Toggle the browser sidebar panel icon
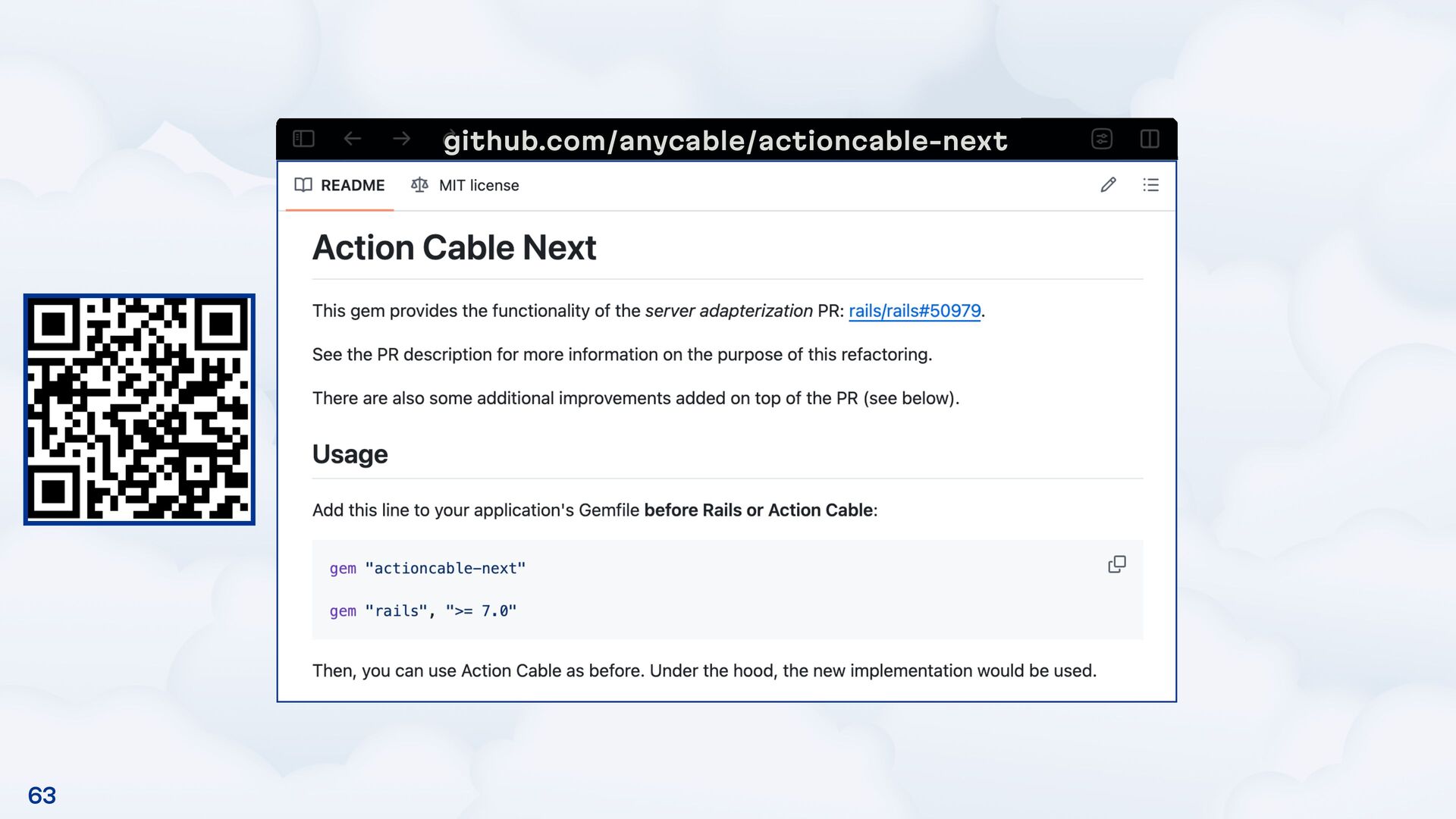Screen dimensions: 1456x819 click(303, 139)
